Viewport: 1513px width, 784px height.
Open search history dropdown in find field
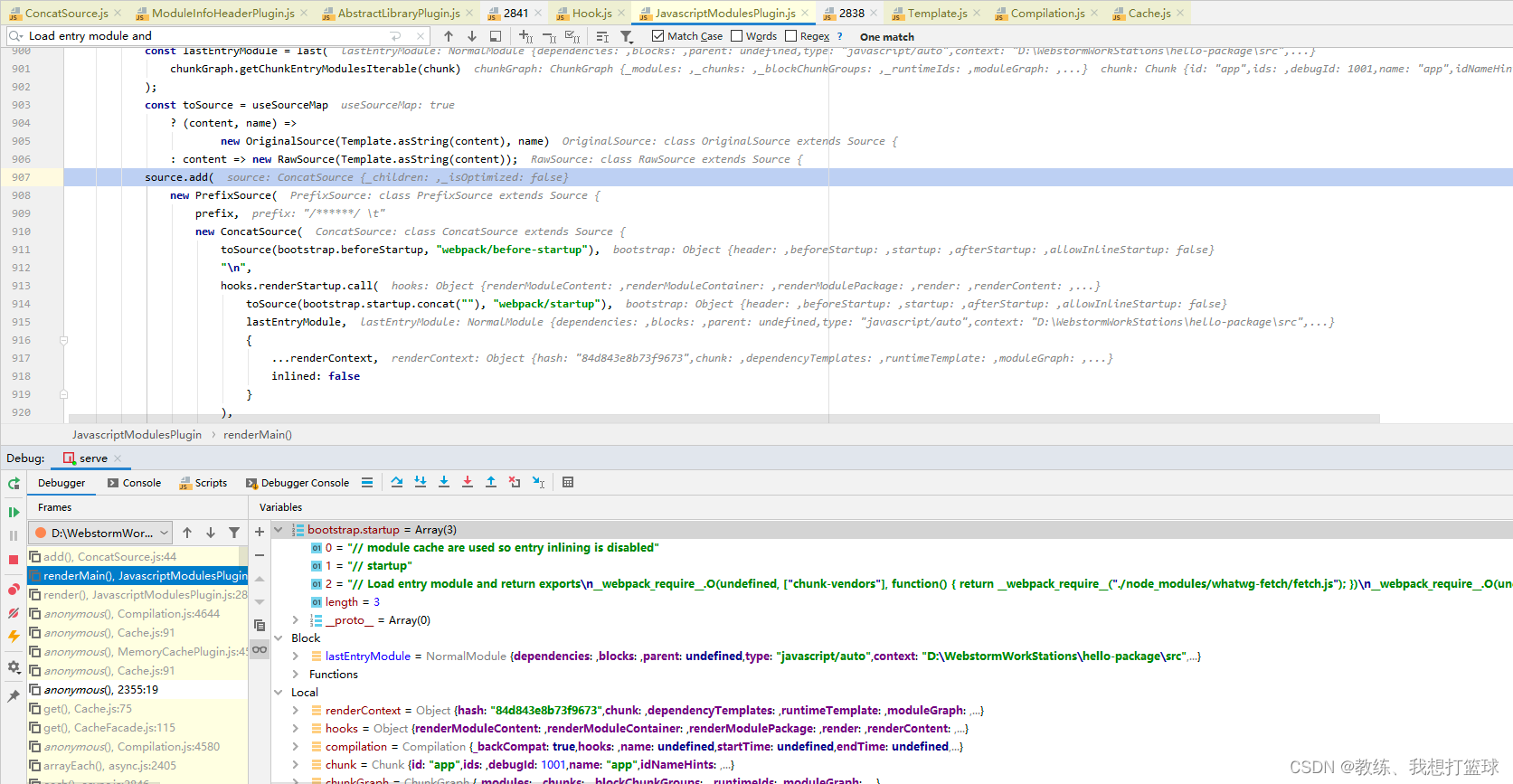click(15, 36)
